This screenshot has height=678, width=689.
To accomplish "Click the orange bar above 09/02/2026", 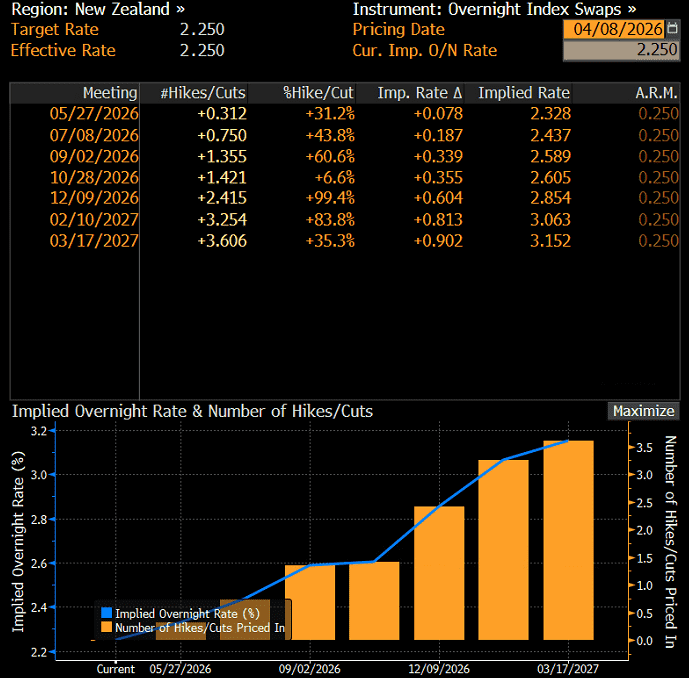I will pos(310,602).
